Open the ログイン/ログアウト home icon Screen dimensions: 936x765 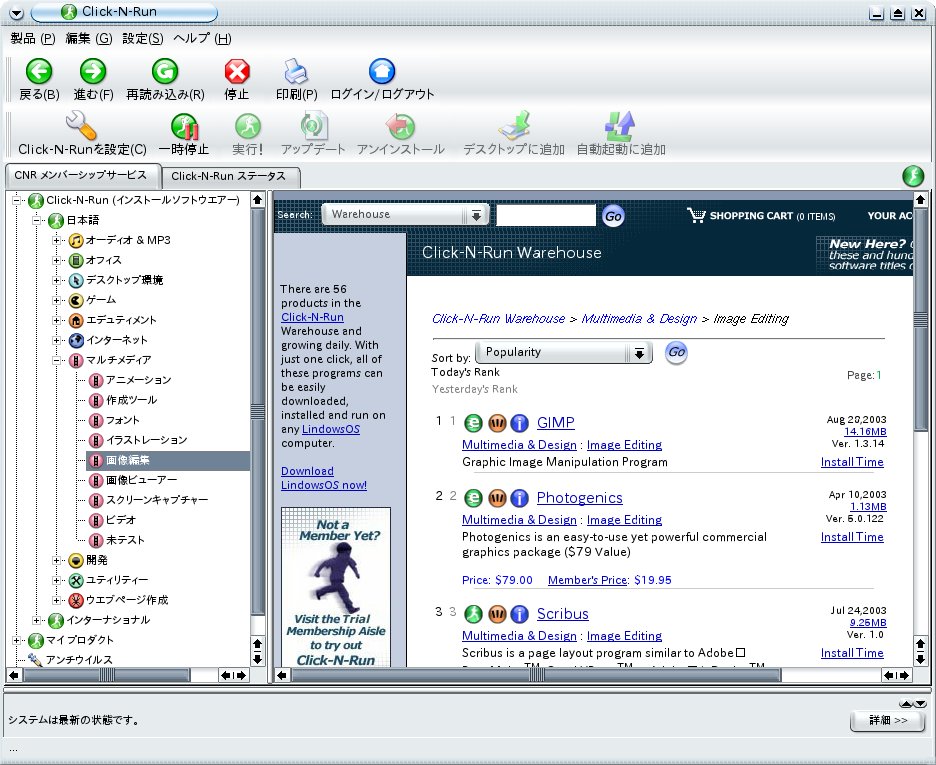tap(382, 72)
